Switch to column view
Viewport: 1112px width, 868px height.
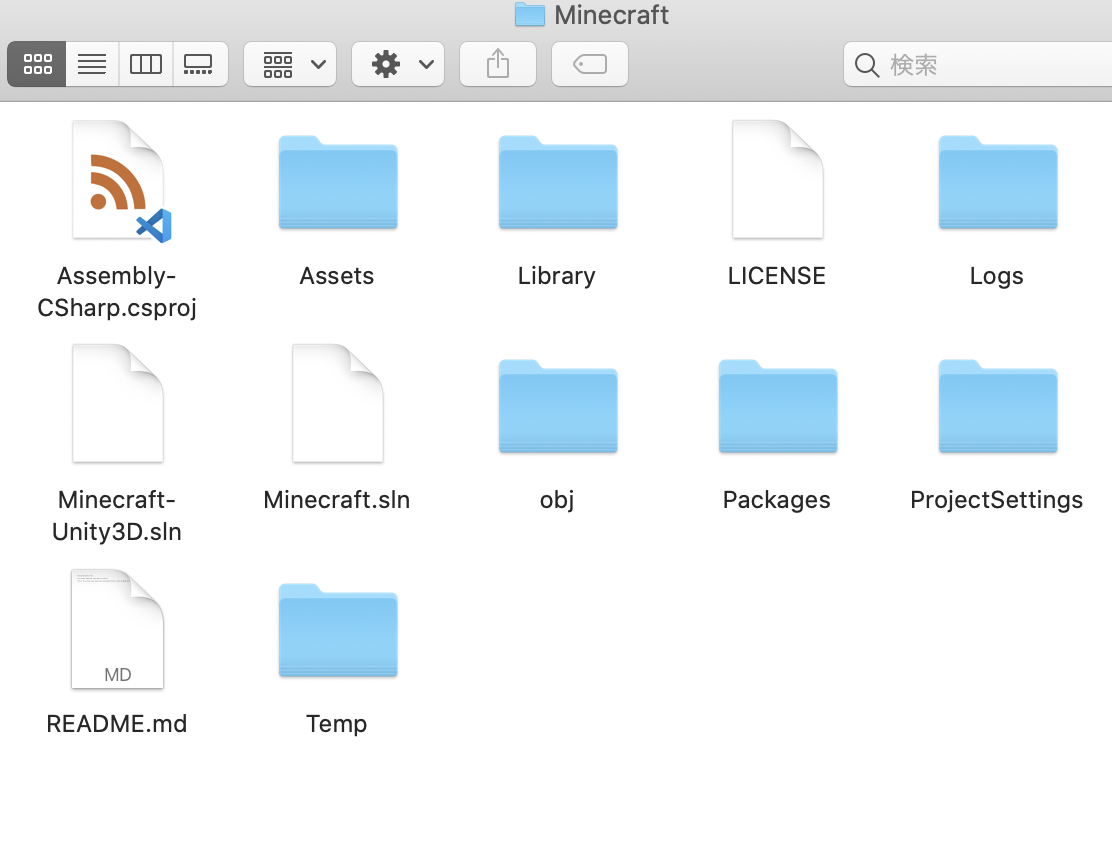pos(146,64)
